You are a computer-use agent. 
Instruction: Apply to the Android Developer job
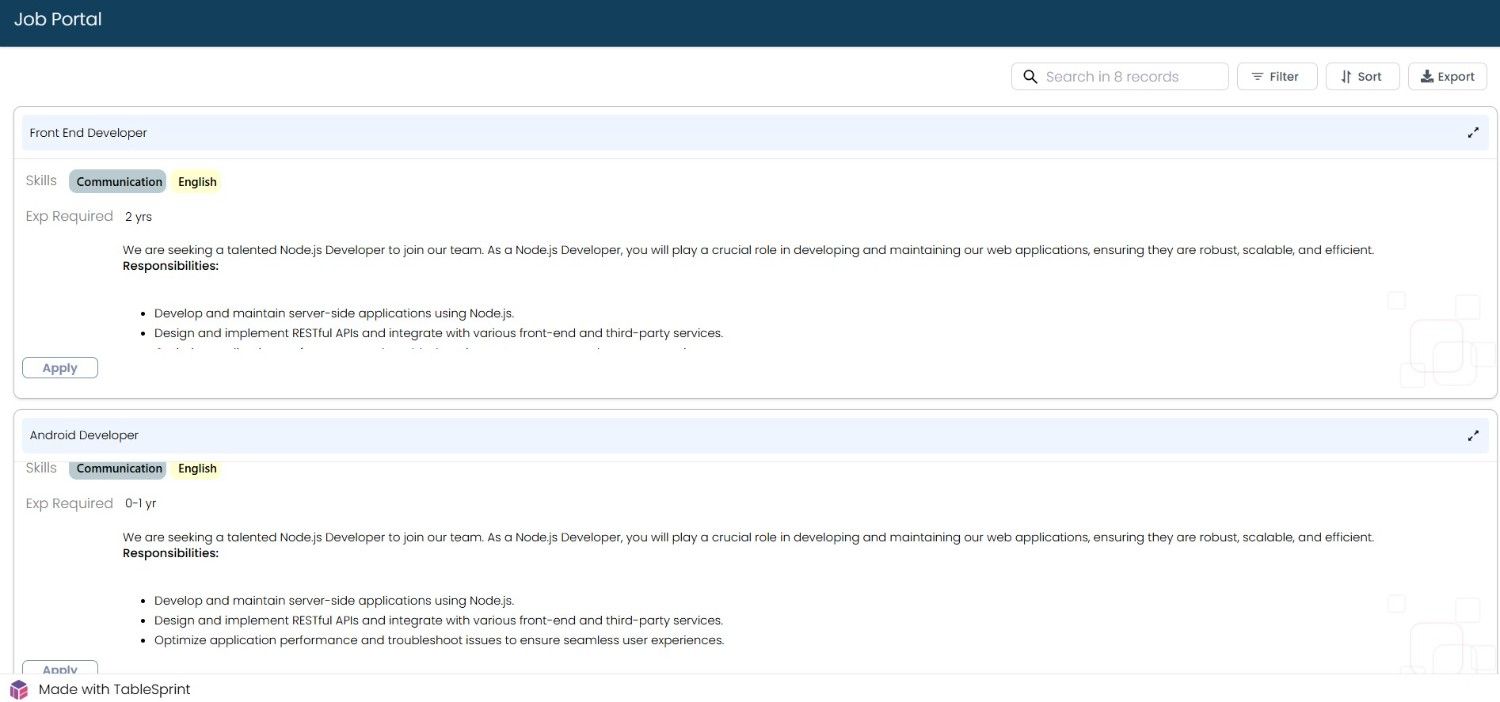pos(60,668)
